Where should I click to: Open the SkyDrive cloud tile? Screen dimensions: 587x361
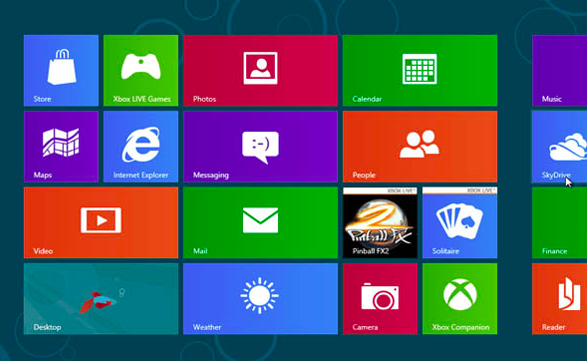pos(560,146)
